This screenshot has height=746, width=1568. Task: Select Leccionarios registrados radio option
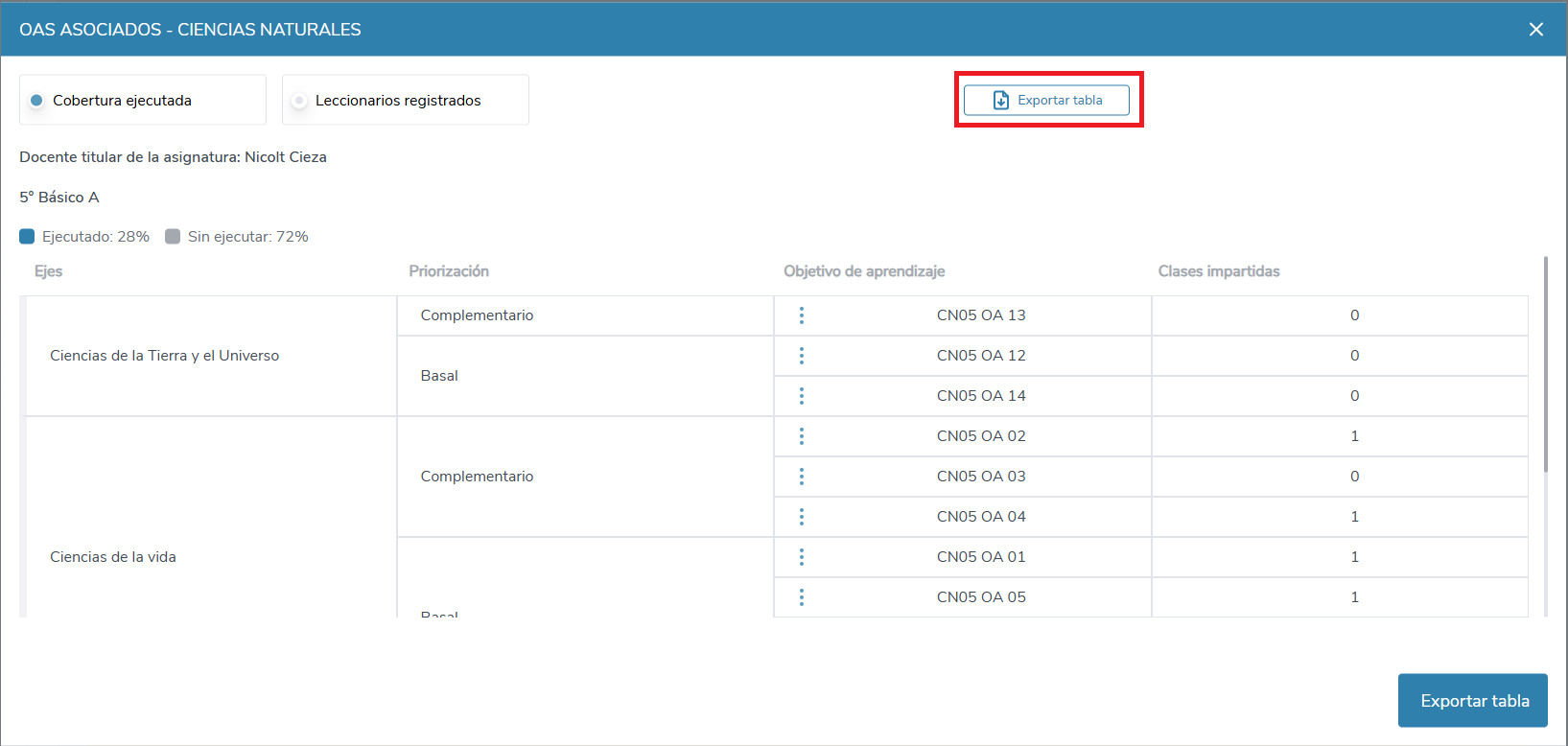[299, 100]
